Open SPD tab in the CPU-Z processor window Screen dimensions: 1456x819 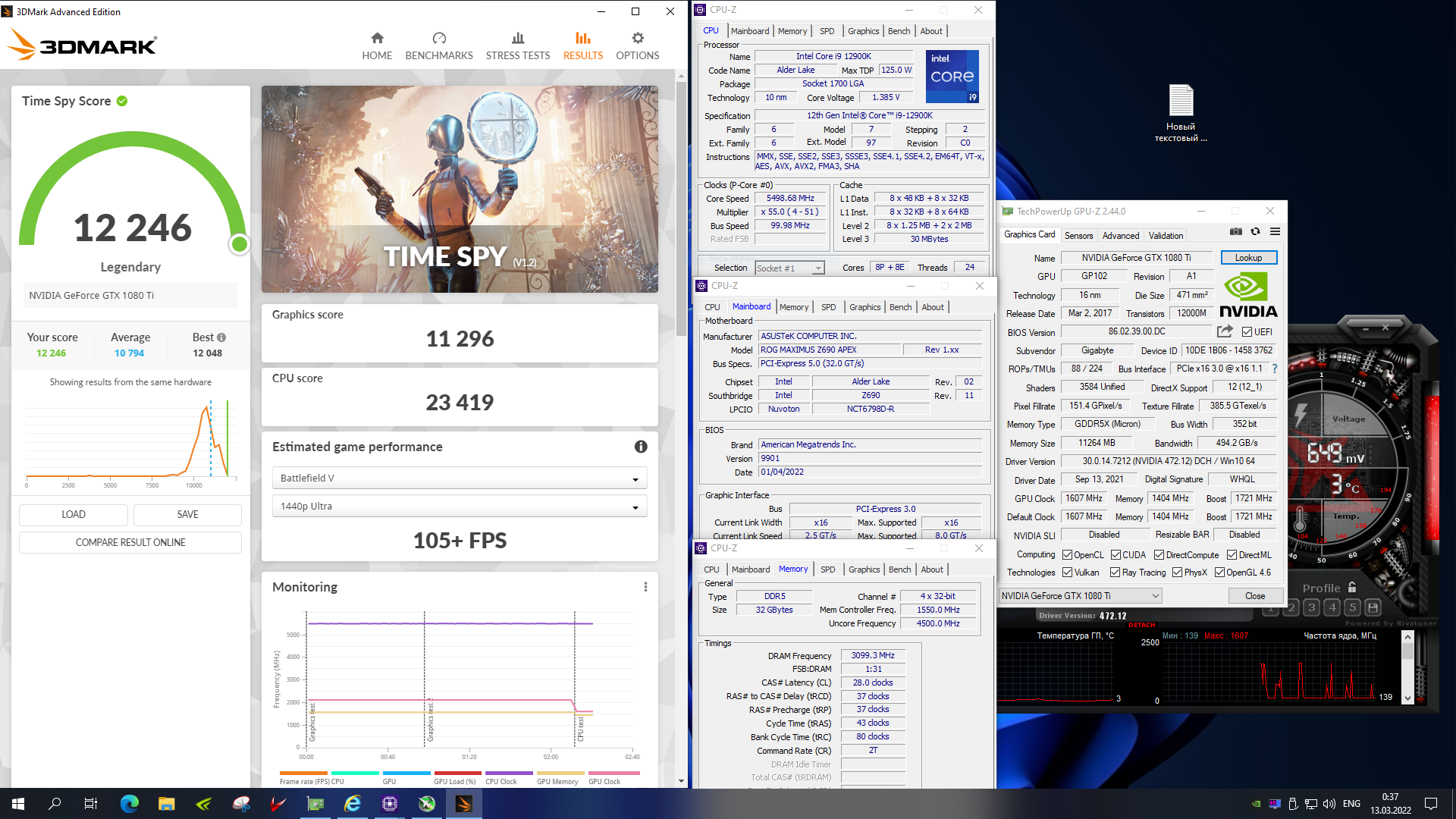pos(827,31)
